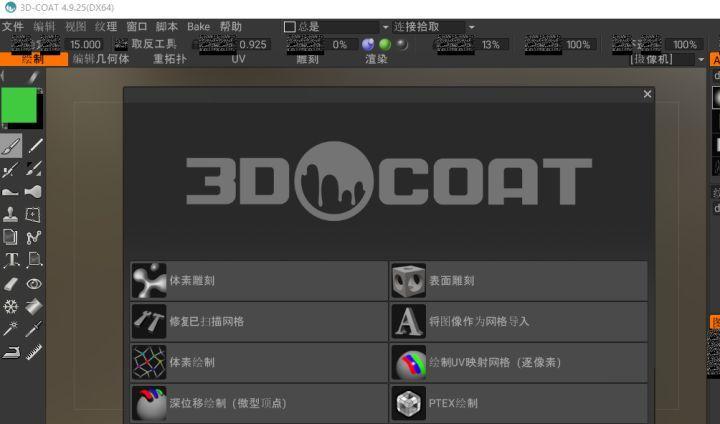720x424 pixels.
Task: Select the Brush paint tool
Action: (x=11, y=146)
